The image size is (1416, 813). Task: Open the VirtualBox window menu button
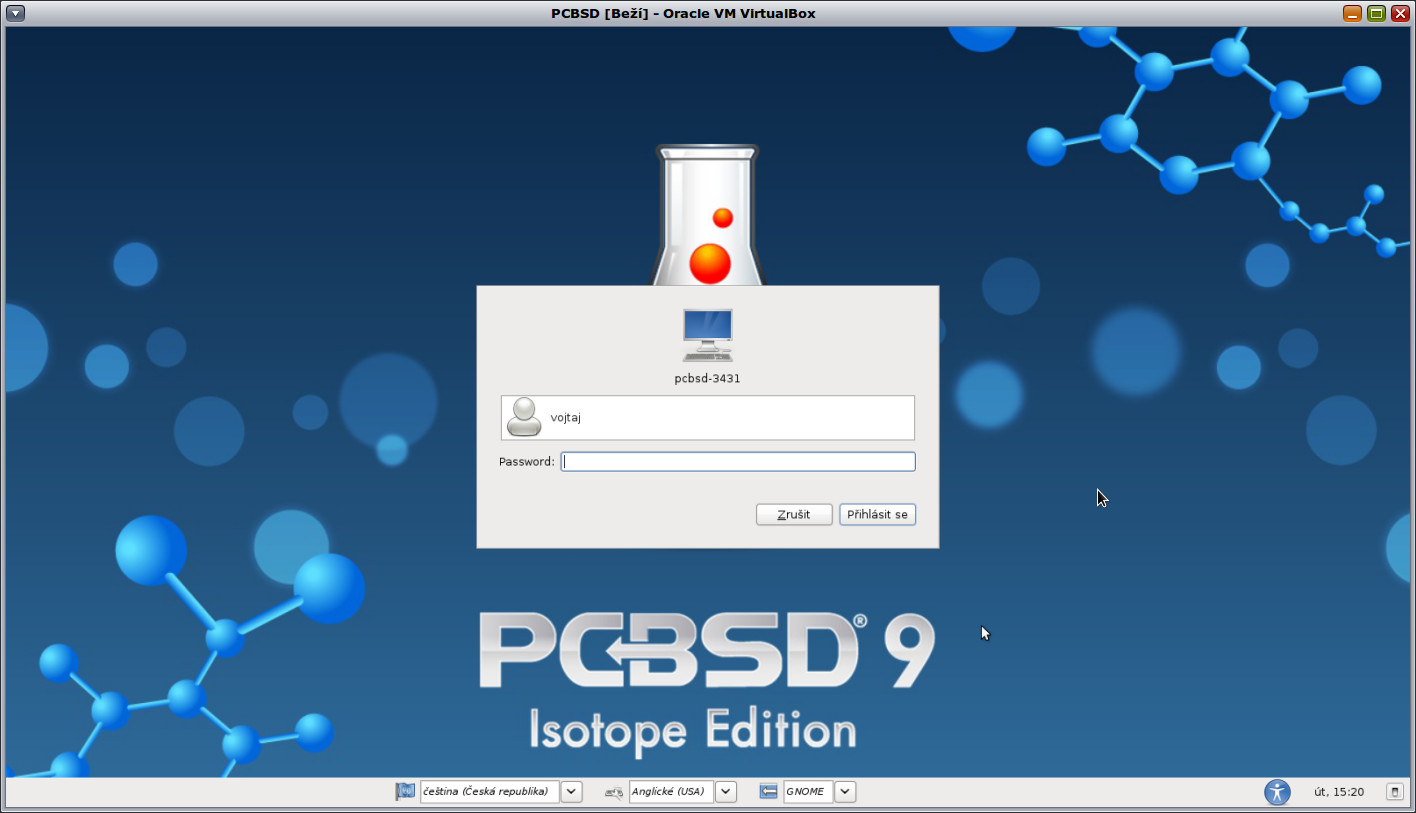(15, 13)
